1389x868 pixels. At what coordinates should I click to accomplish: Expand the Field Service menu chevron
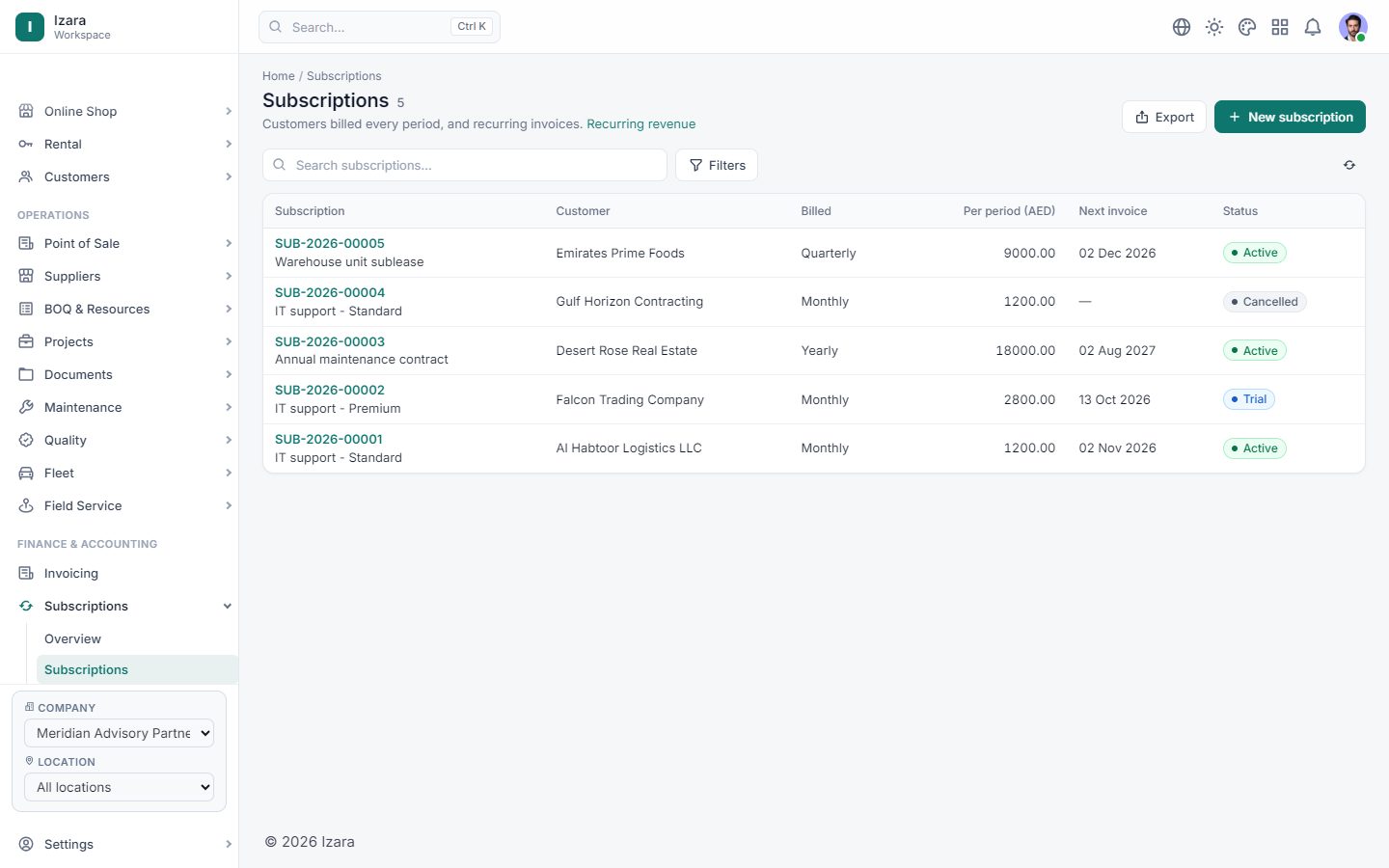229,505
